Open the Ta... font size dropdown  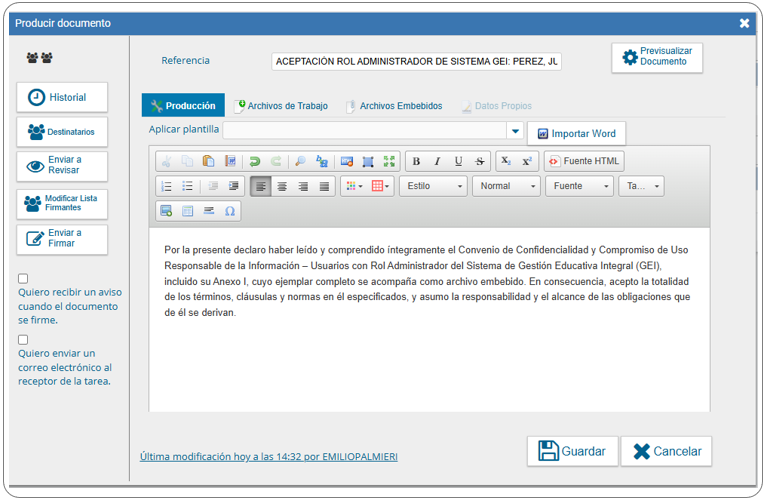(x=641, y=186)
